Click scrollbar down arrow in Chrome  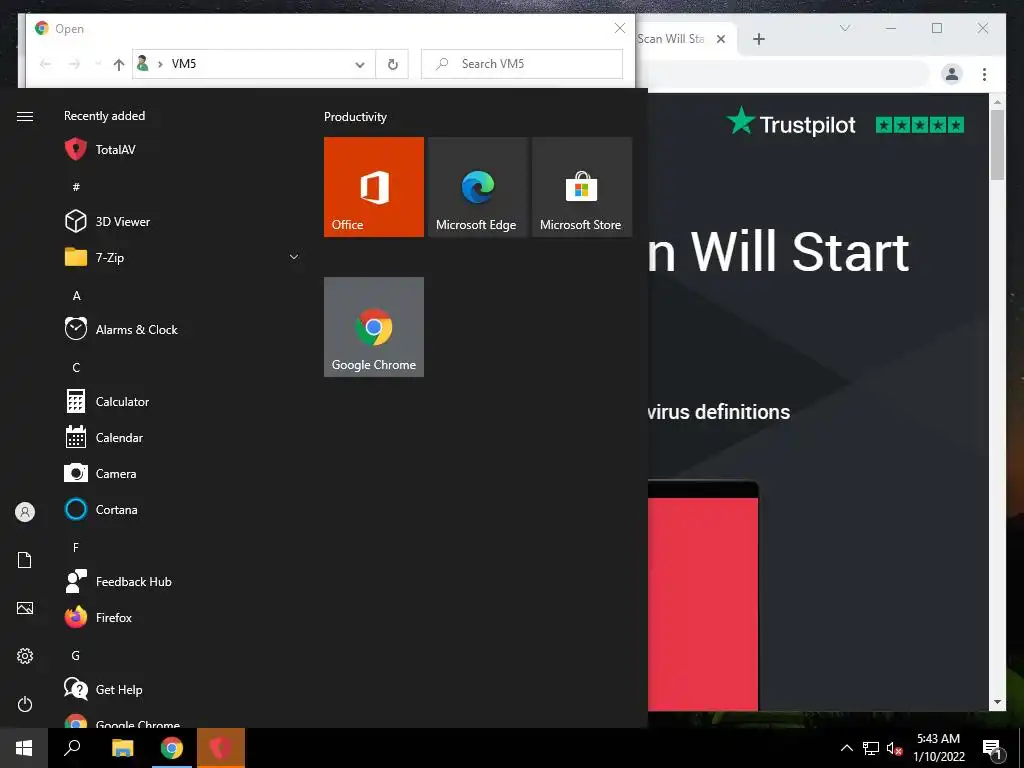(x=997, y=703)
